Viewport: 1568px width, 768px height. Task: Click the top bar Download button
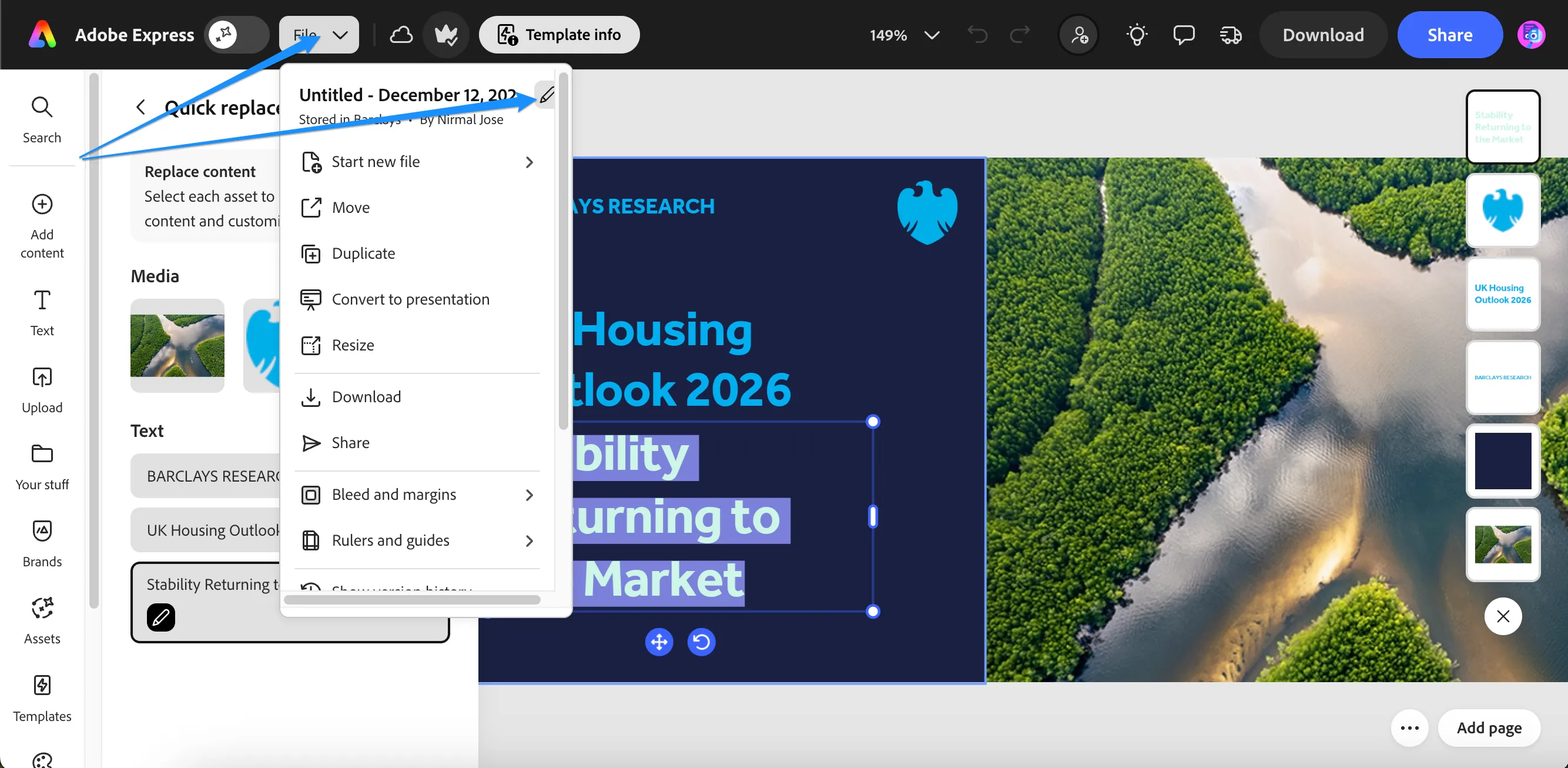(1324, 35)
